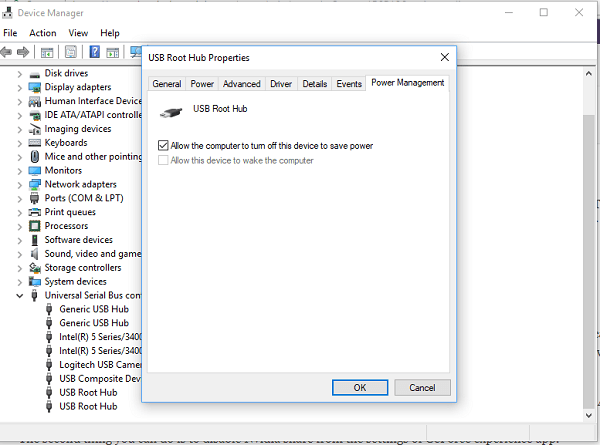The height and width of the screenshot is (445, 600).
Task: Click the Show/Hide Console Tree toolbar icon
Action: 47,52
